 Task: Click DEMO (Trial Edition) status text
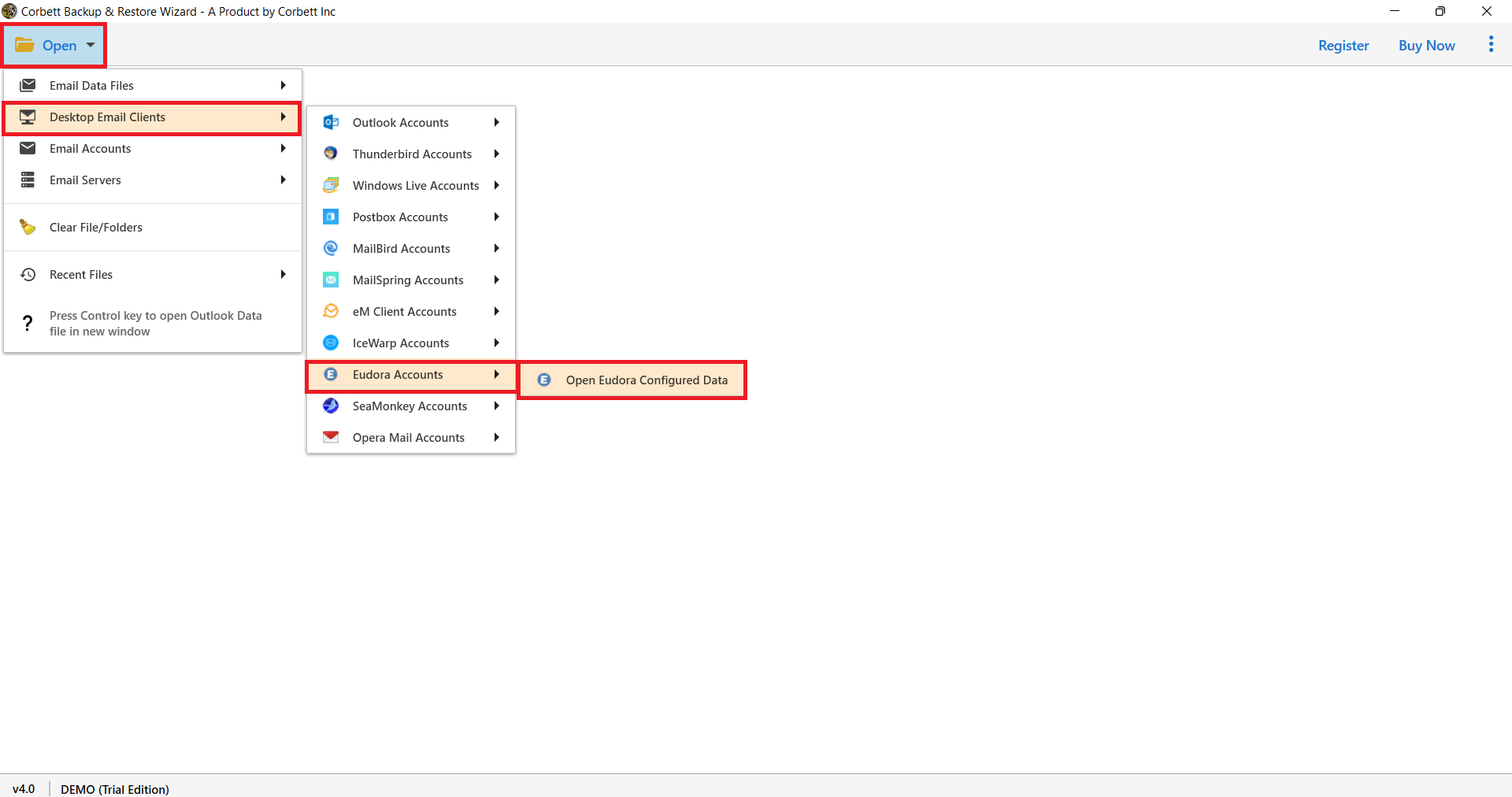115,788
